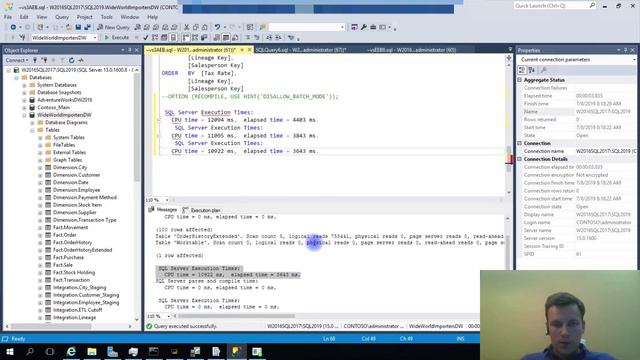Click the Save icon in the toolbar
Viewport: 640px width, 360px height.
[78, 27]
